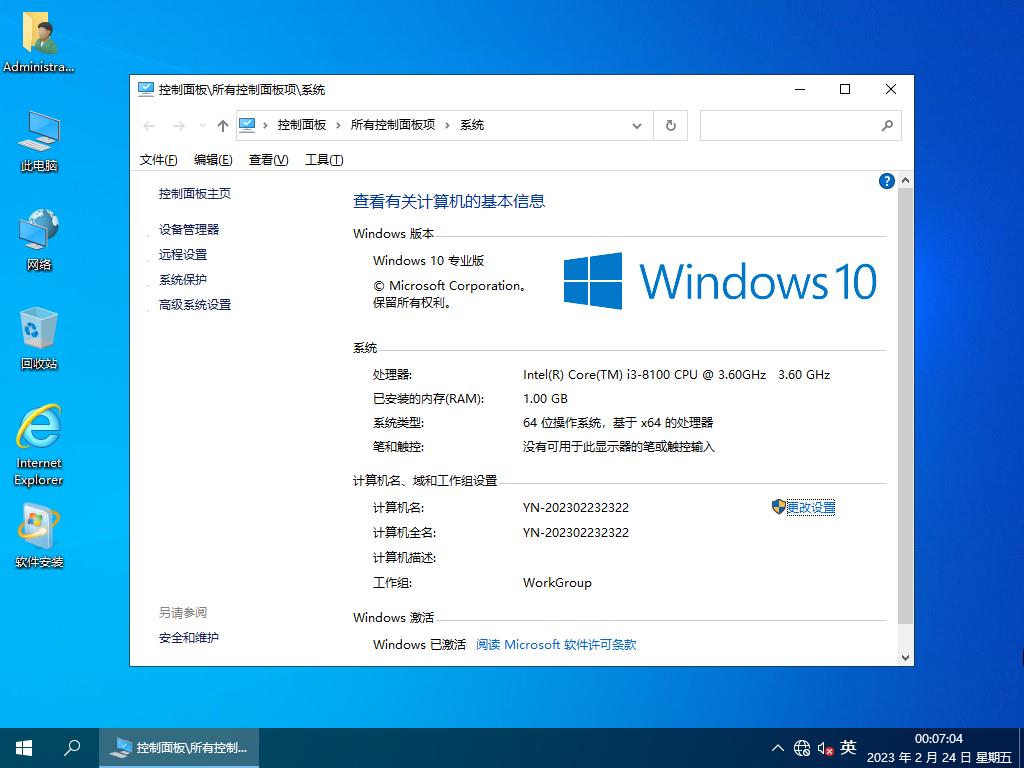Open the 工具(T) menu
The height and width of the screenshot is (768, 1024).
pos(323,160)
